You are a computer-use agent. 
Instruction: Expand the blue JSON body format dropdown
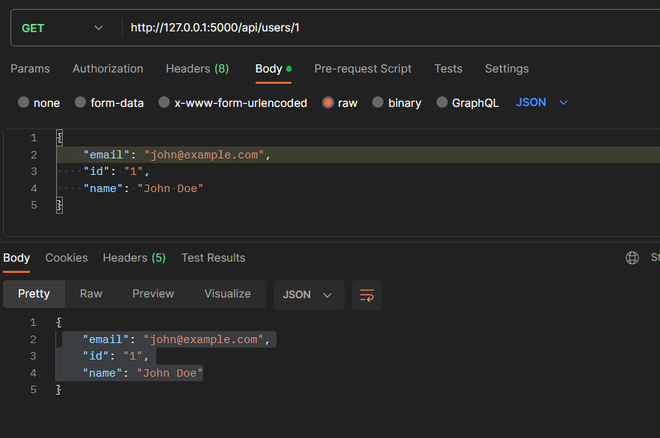point(542,103)
